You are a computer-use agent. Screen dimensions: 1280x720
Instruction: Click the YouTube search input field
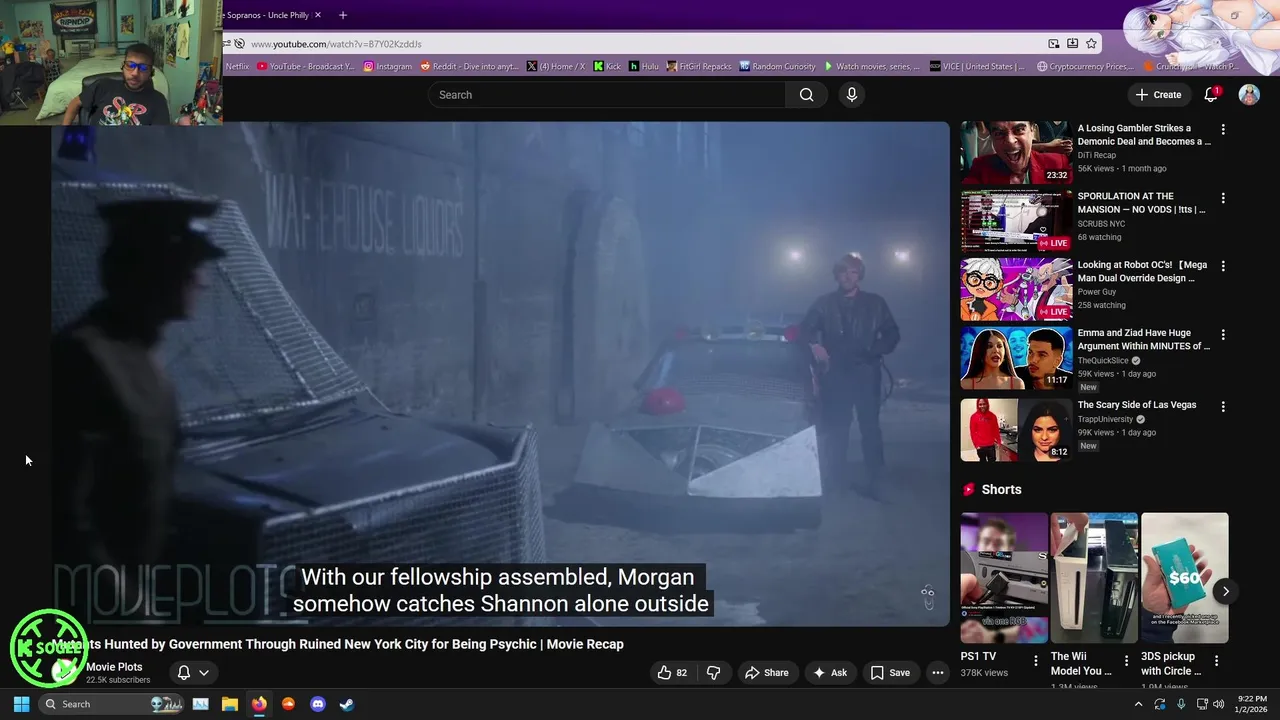607,95
